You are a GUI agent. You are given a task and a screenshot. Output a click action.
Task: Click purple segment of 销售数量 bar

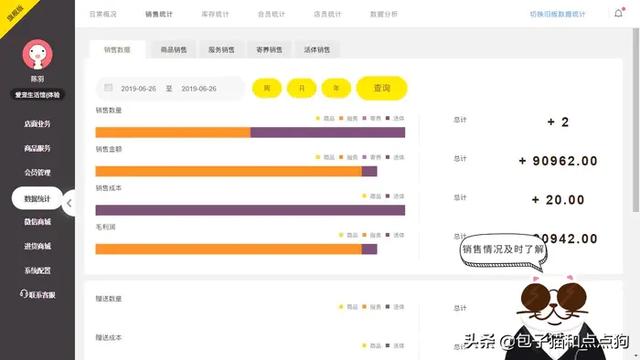point(328,132)
